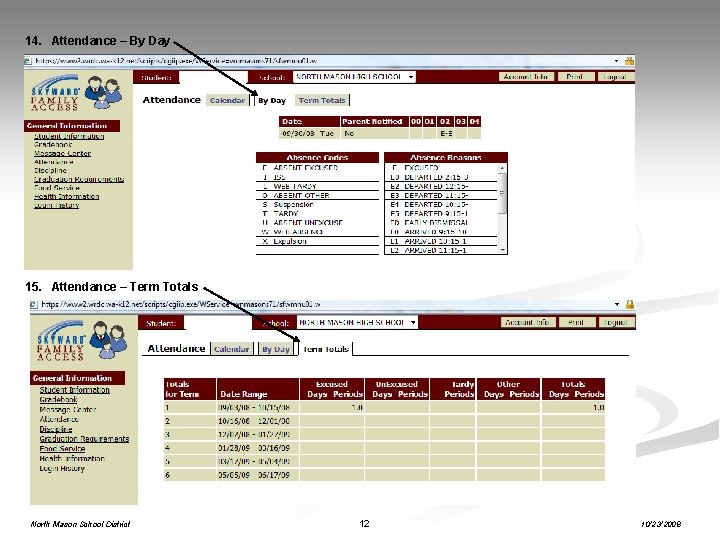Viewport: 720px width, 540px height.
Task: Click General Information header in Term Totals screenshot
Action: pos(78,378)
